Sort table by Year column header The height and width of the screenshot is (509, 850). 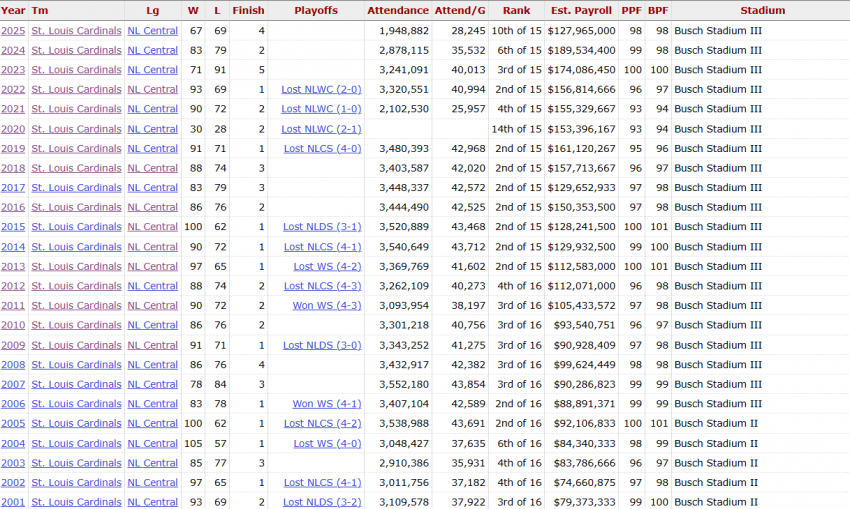[x=13, y=10]
